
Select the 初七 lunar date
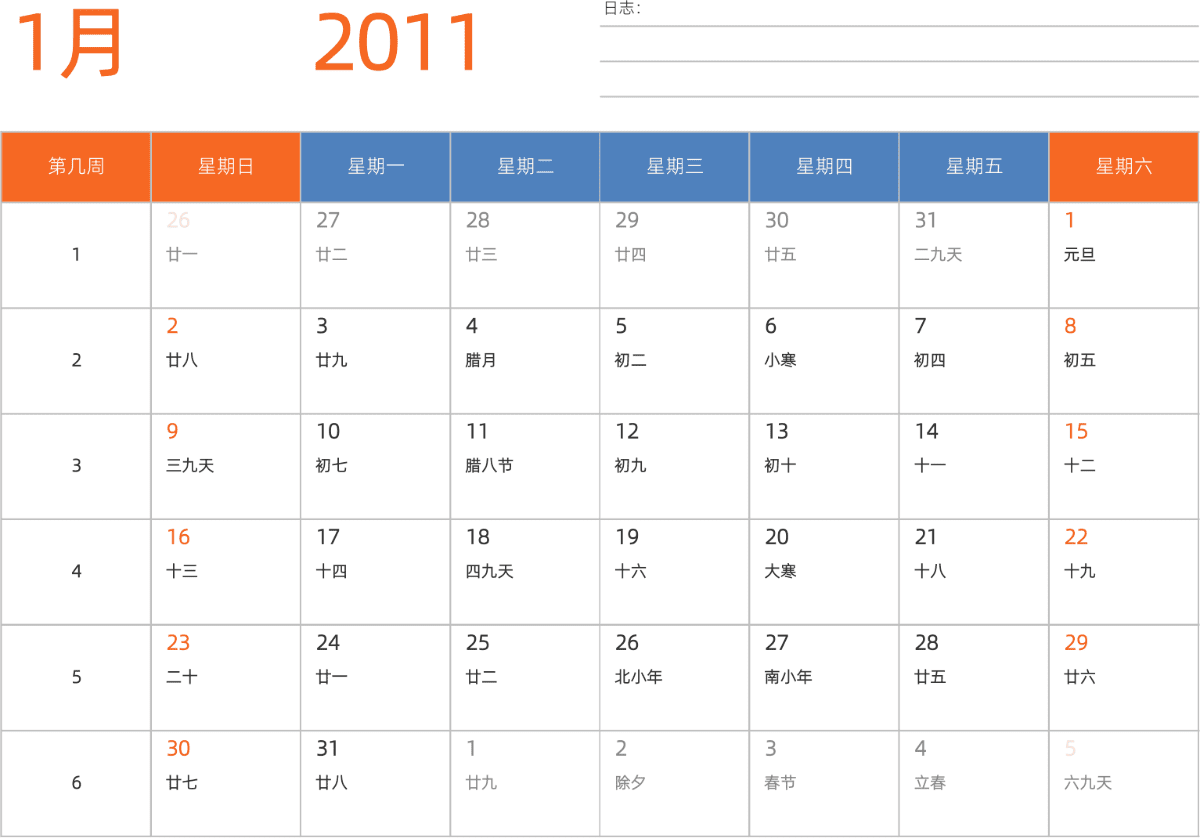coord(332,466)
